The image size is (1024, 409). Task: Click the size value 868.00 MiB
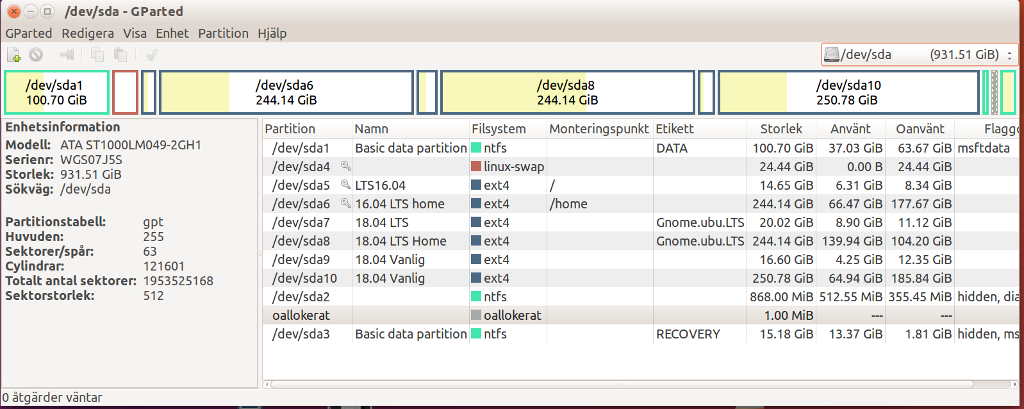[x=782, y=297]
